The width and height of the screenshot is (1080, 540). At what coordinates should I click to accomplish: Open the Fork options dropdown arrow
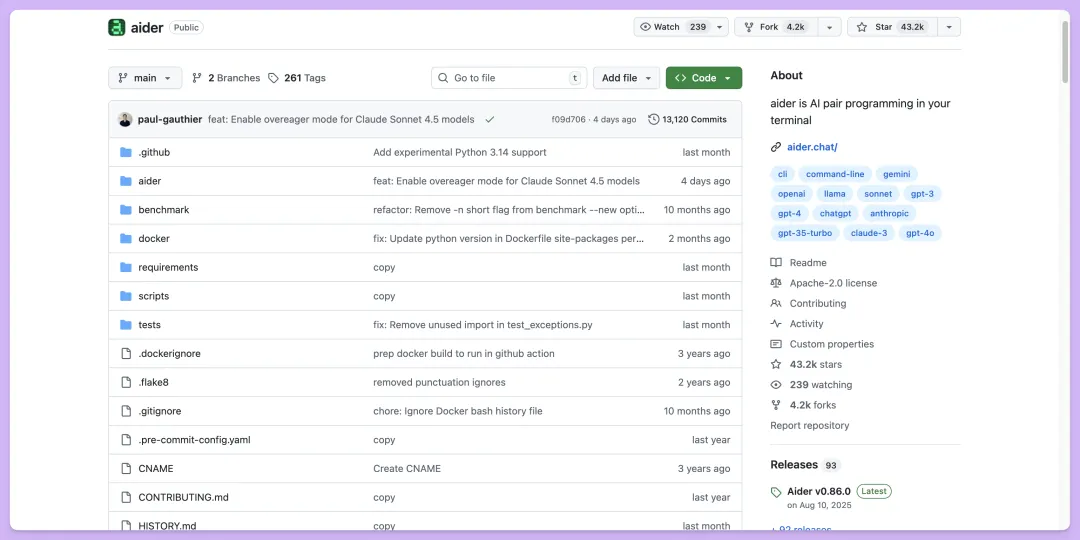pyautogui.click(x=829, y=27)
